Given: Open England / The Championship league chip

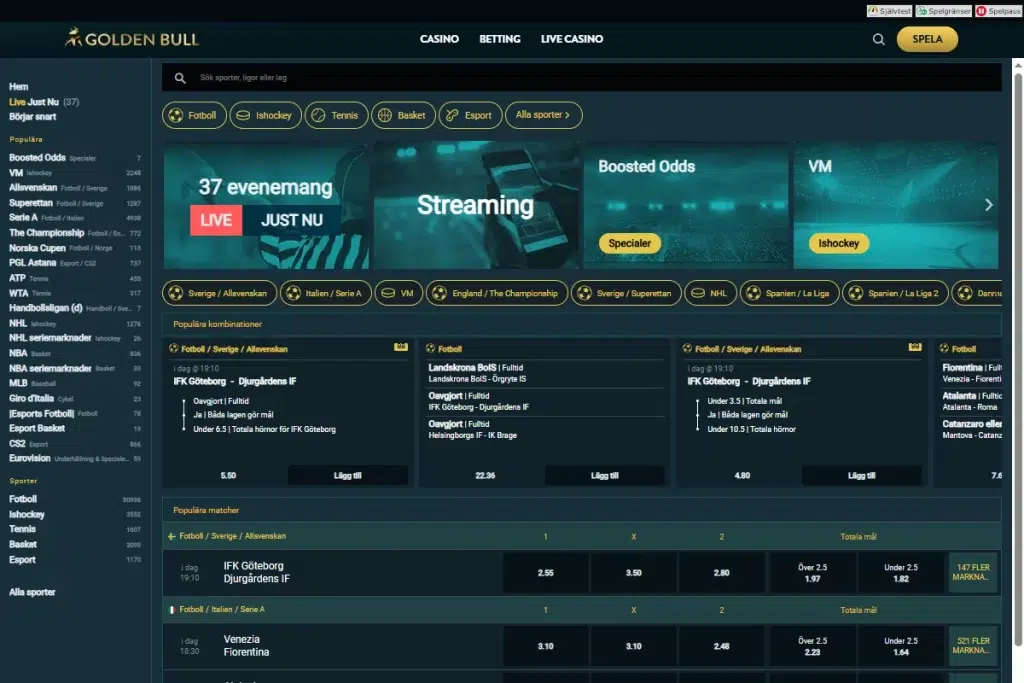Looking at the screenshot, I should click(x=497, y=293).
